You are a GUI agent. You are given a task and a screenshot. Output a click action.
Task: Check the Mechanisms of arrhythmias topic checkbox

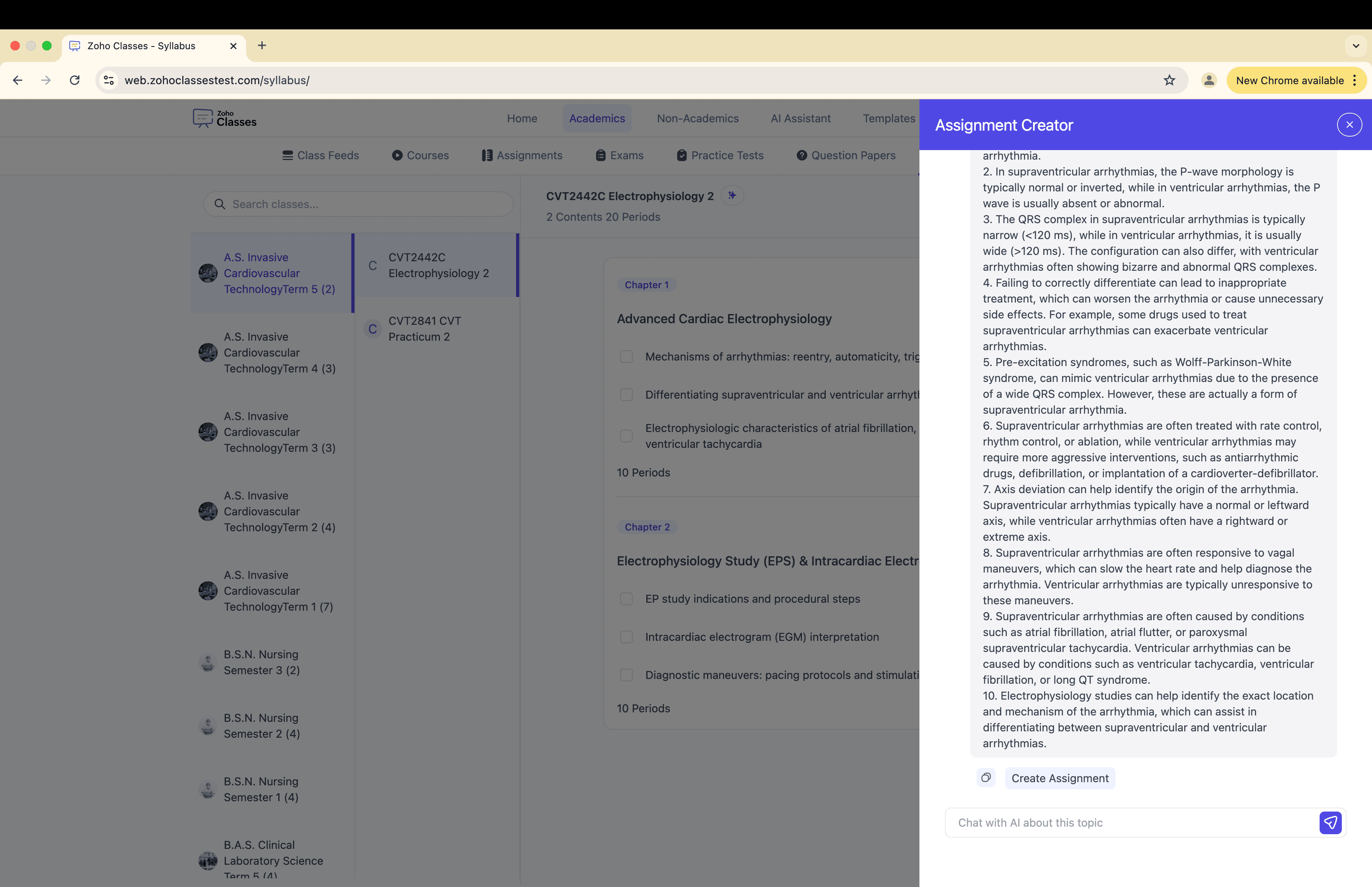point(626,357)
